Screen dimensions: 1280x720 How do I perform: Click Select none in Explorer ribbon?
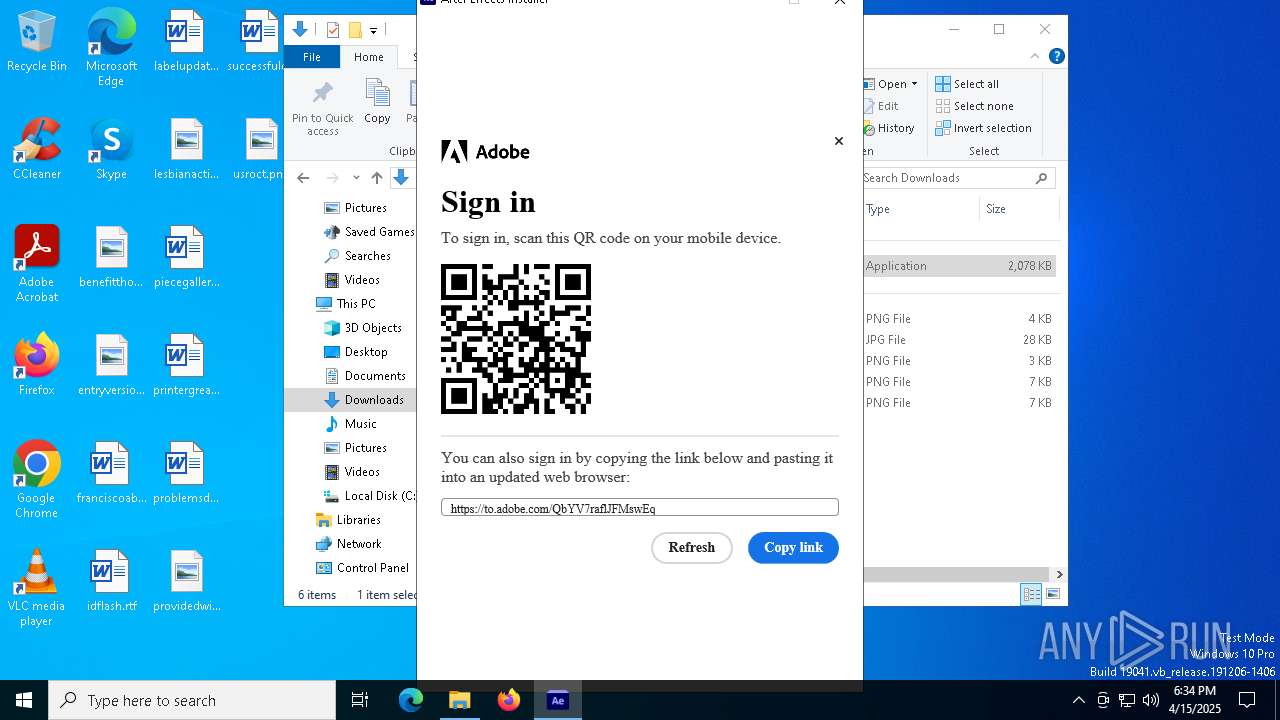[x=975, y=106]
